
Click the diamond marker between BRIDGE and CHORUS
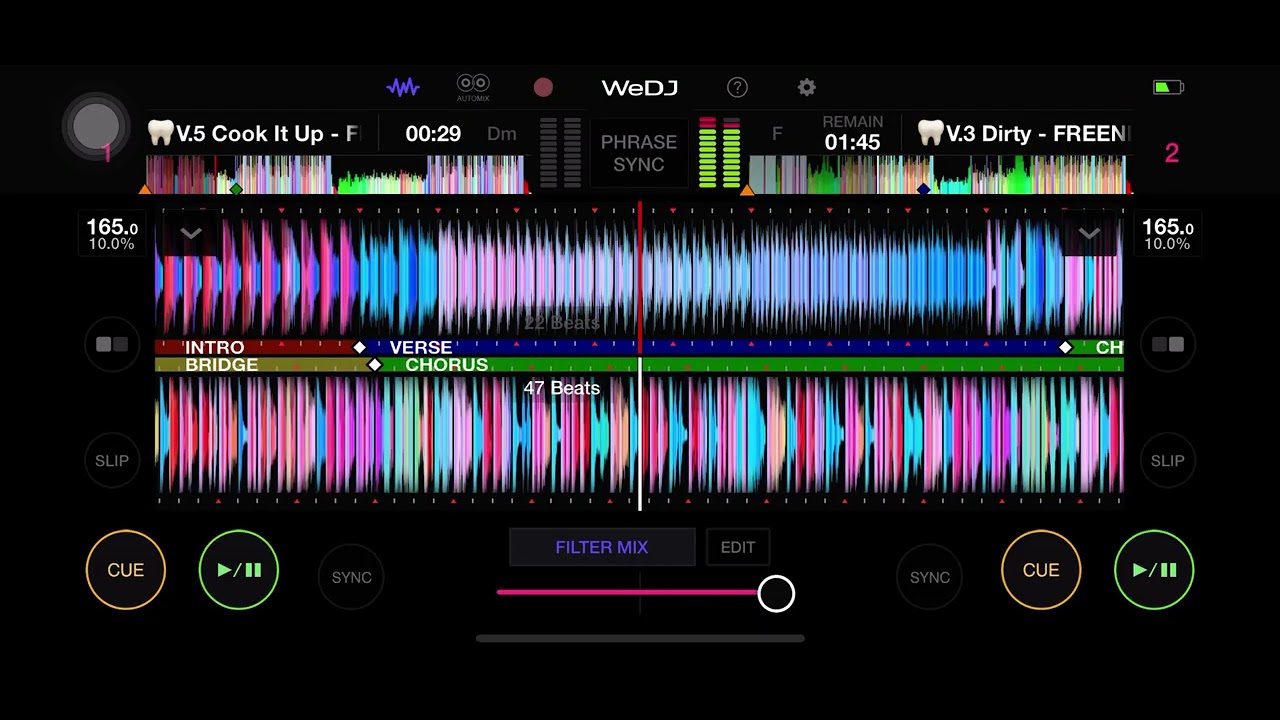(375, 365)
